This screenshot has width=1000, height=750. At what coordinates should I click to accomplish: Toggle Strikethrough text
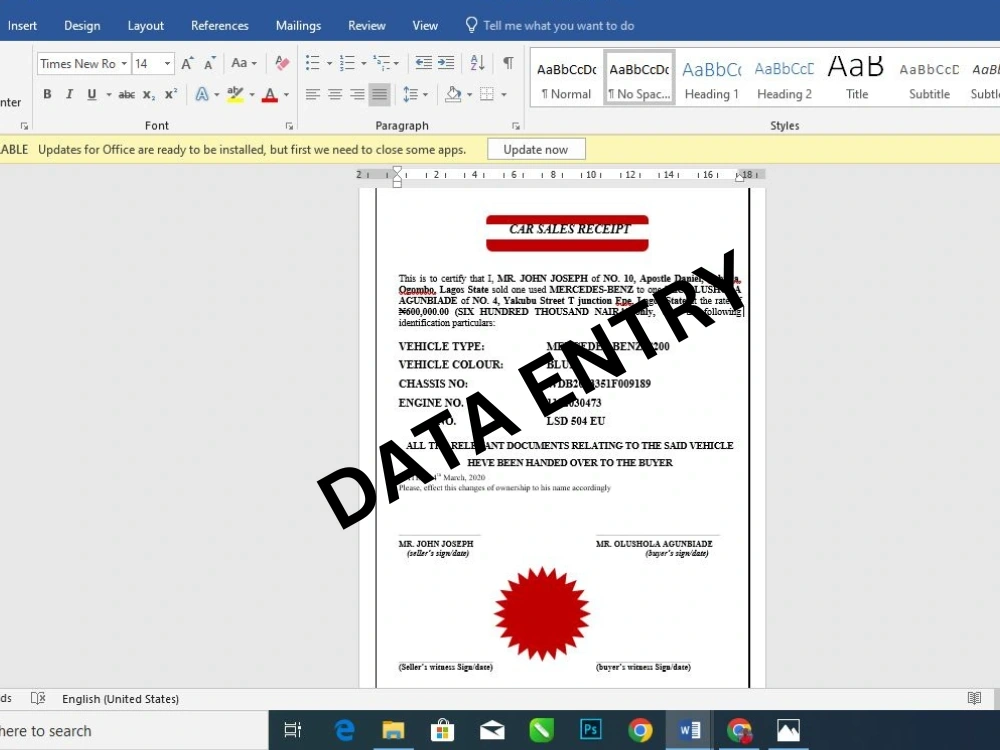pos(126,94)
